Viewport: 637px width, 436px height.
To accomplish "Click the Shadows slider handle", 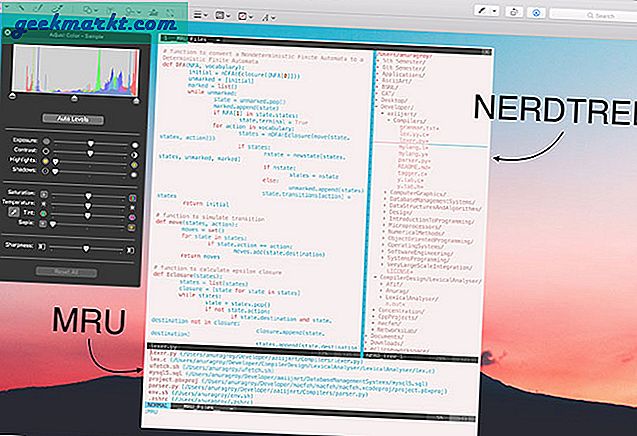I will (55, 171).
